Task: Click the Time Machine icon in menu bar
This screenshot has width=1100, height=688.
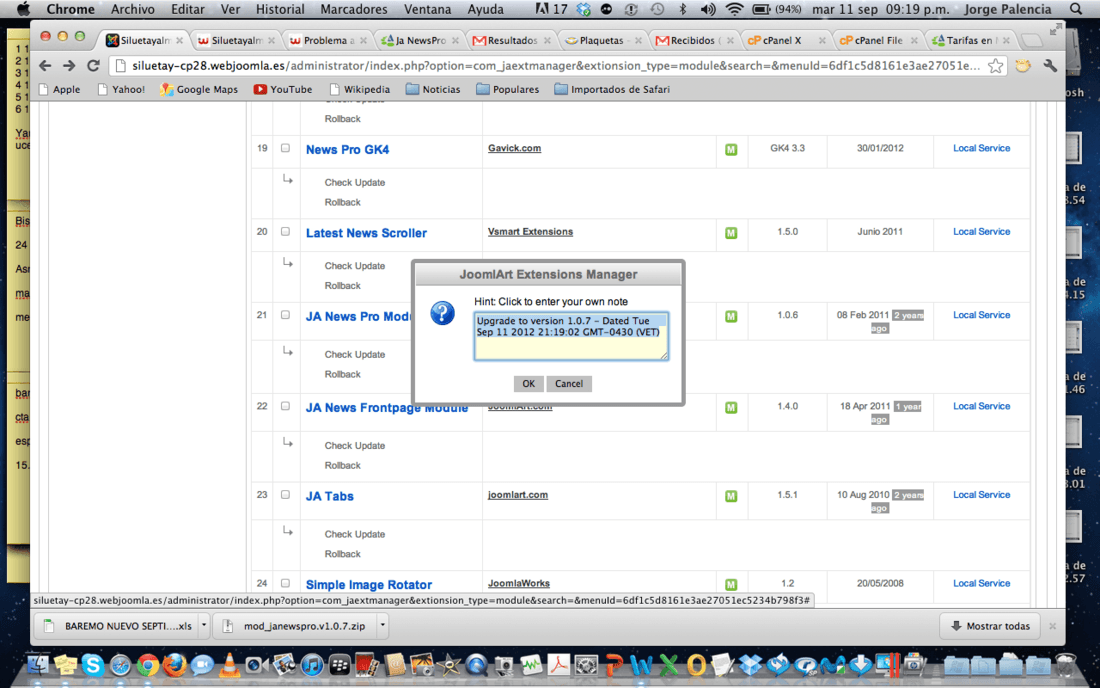Action: coord(657,9)
